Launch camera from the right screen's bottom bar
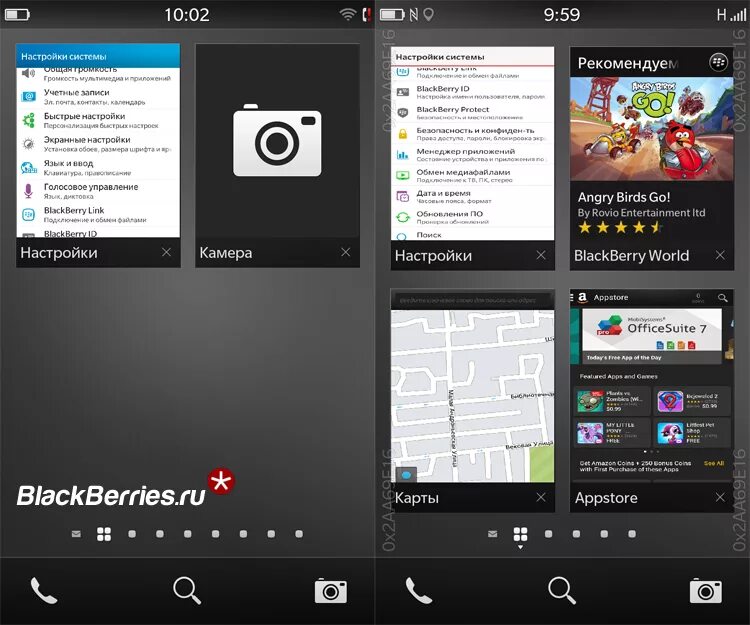Viewport: 750px width, 625px height. (x=706, y=591)
